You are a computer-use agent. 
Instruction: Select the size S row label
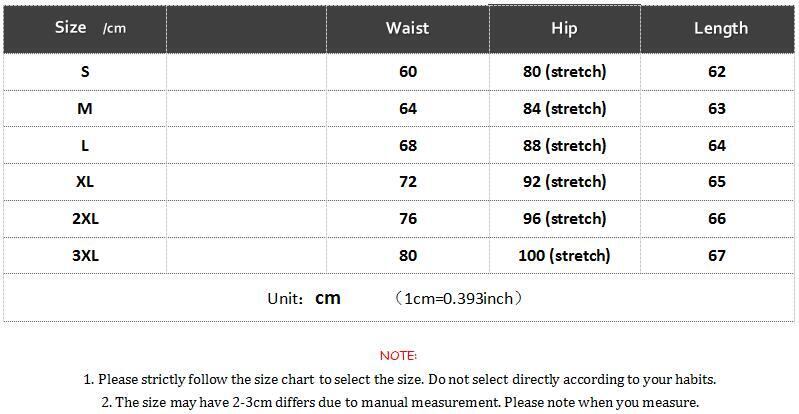click(85, 72)
